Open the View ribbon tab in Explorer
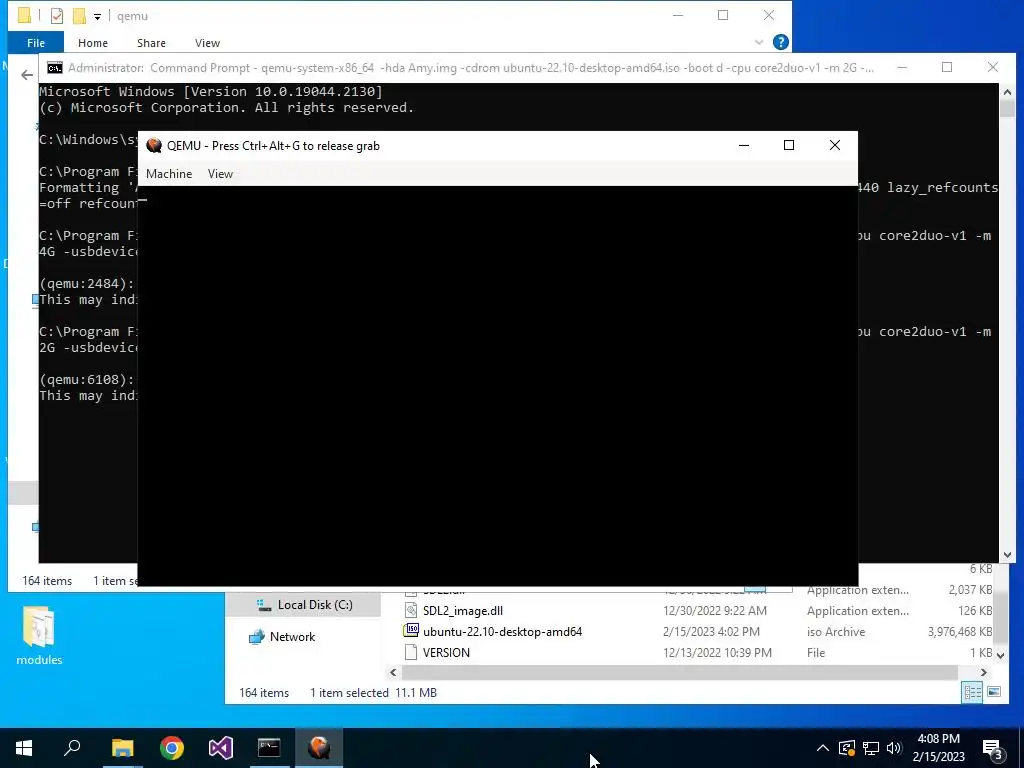 (207, 42)
